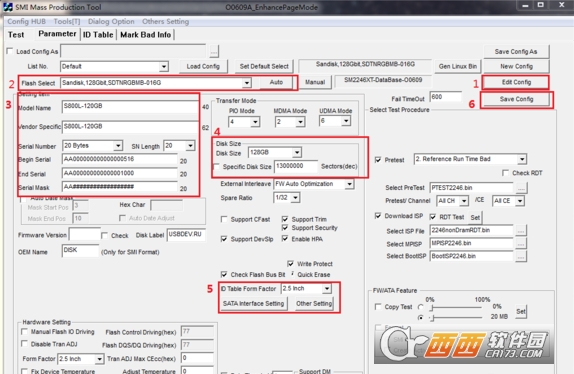Open the Flash Select dropdown

[247, 83]
